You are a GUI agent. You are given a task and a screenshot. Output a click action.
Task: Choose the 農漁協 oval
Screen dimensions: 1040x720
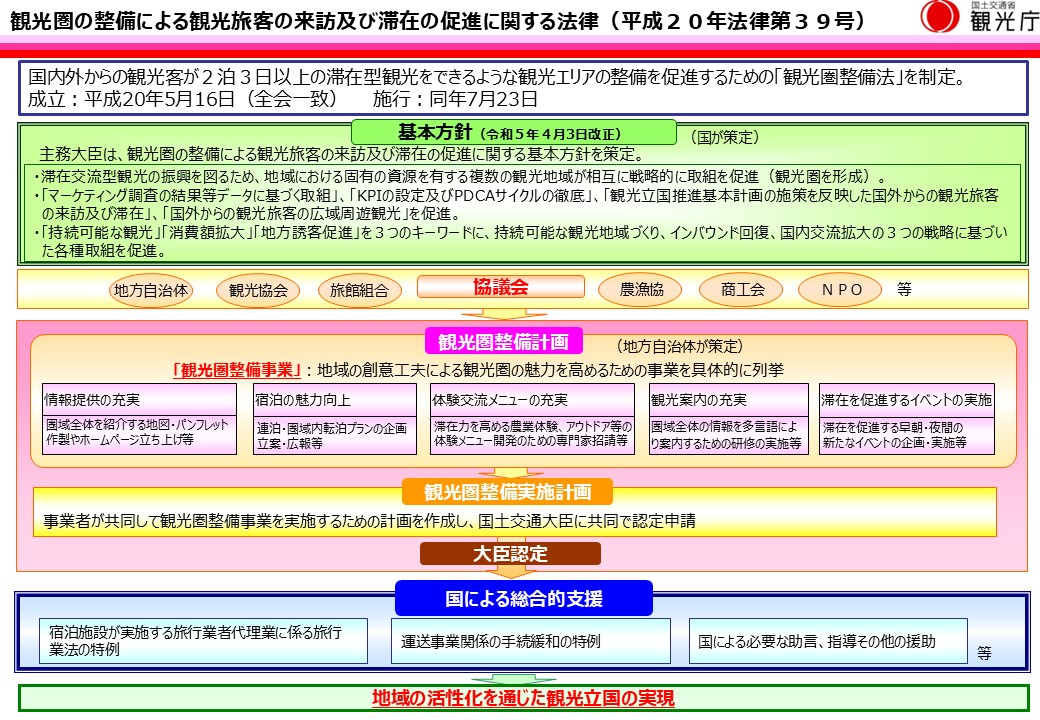click(x=638, y=290)
